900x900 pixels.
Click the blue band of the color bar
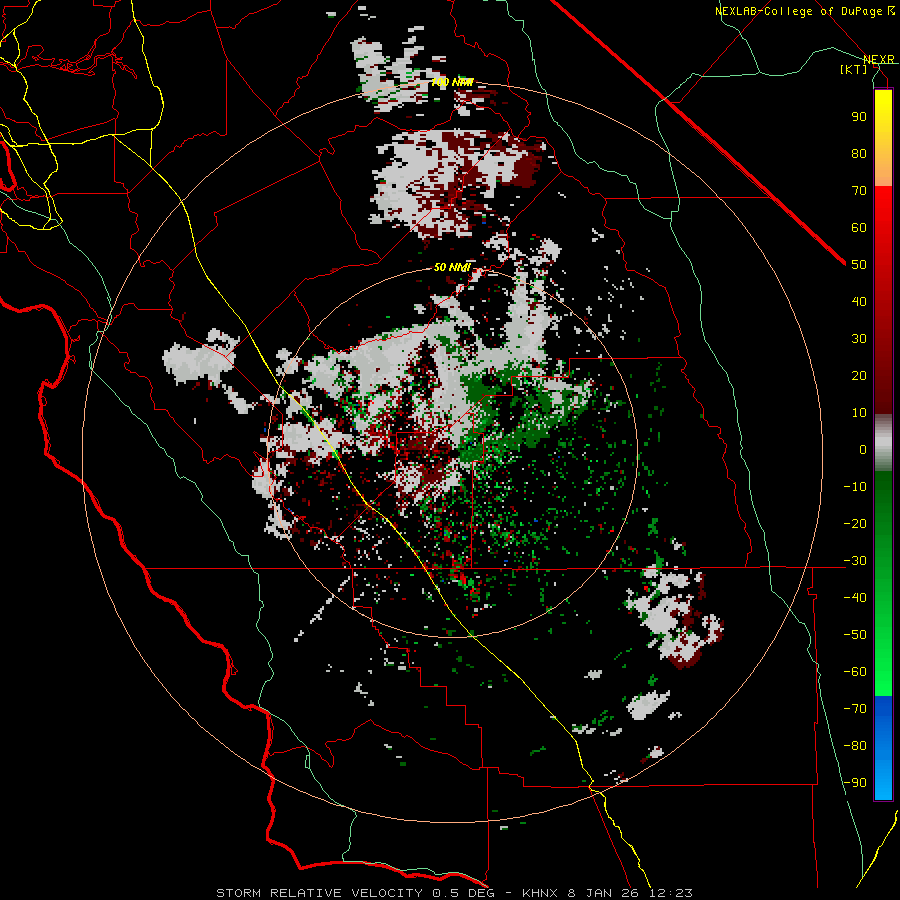tap(883, 747)
